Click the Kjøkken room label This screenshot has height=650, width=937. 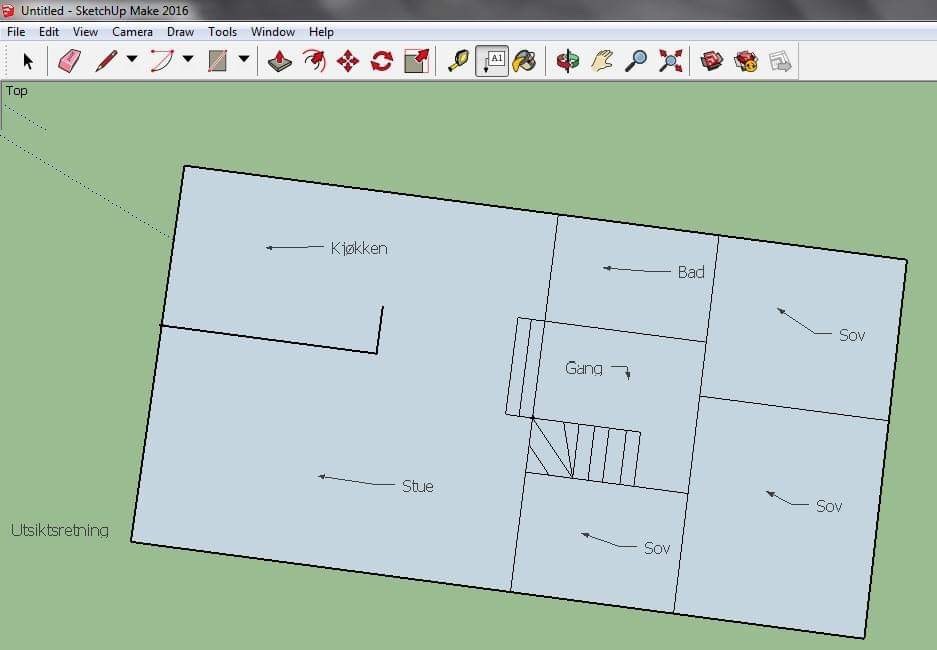[358, 248]
